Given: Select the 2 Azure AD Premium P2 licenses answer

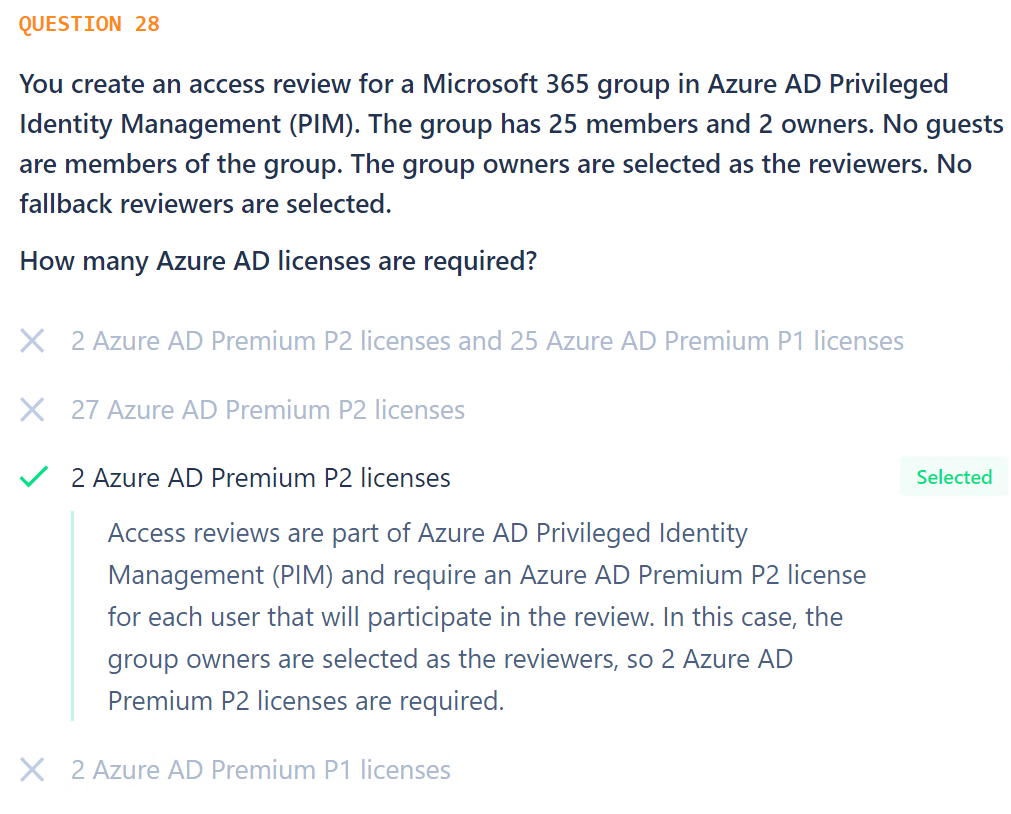Looking at the screenshot, I should pyautogui.click(x=260, y=478).
